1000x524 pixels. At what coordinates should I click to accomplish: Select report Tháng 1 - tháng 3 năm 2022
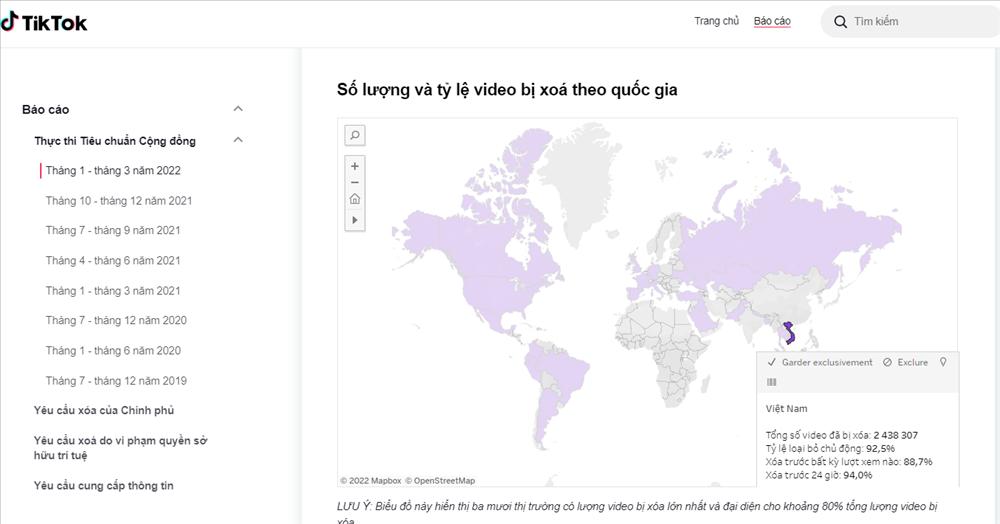pos(113,170)
